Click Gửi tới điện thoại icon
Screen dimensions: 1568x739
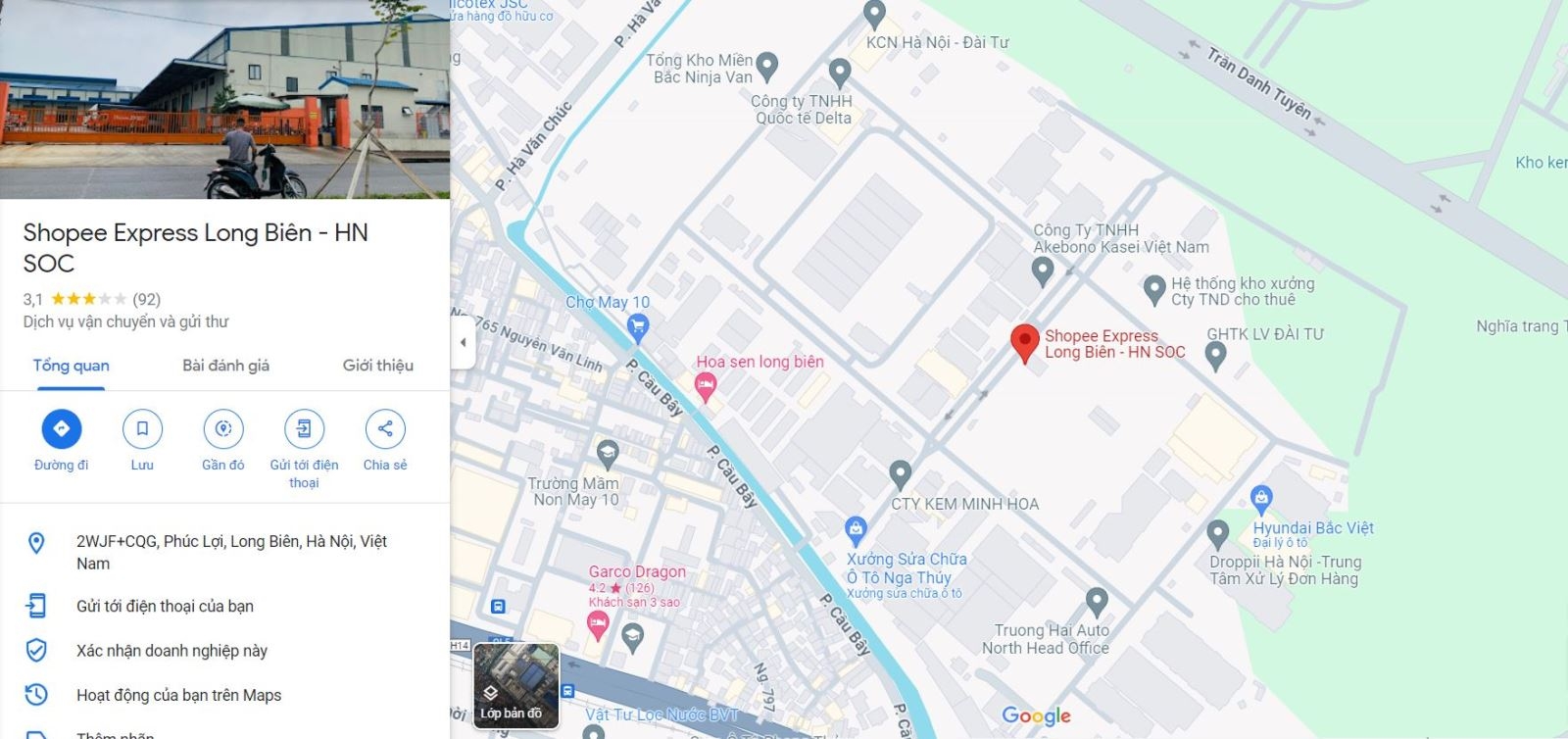point(304,428)
